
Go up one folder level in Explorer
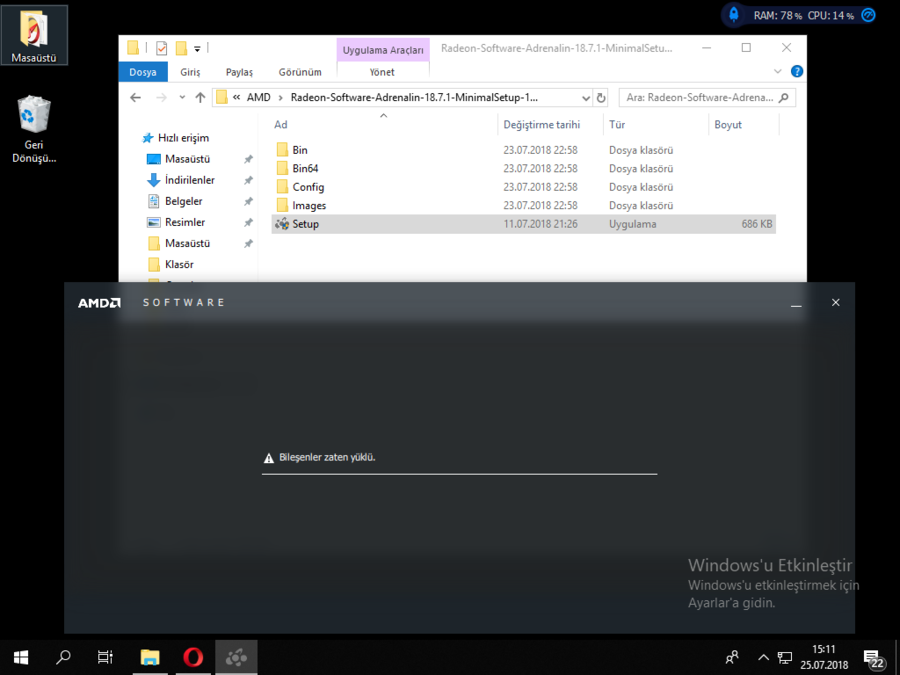[200, 98]
